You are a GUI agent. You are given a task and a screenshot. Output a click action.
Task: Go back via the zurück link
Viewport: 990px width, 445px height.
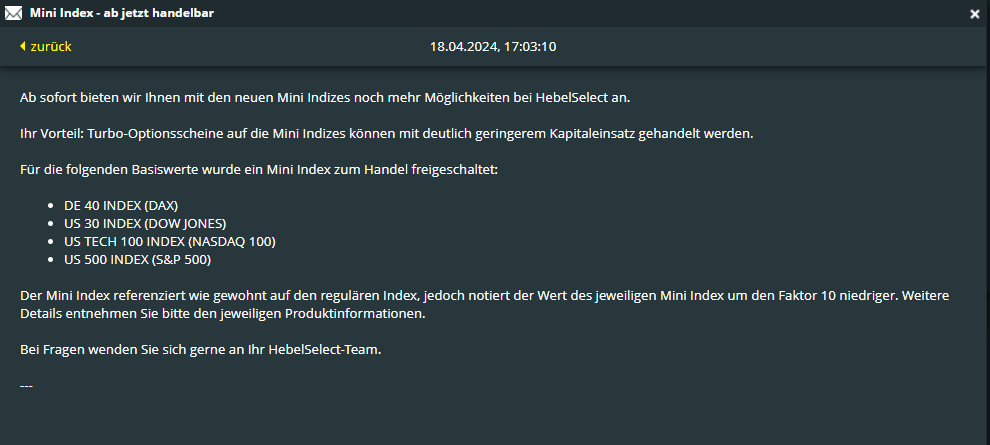[50, 47]
